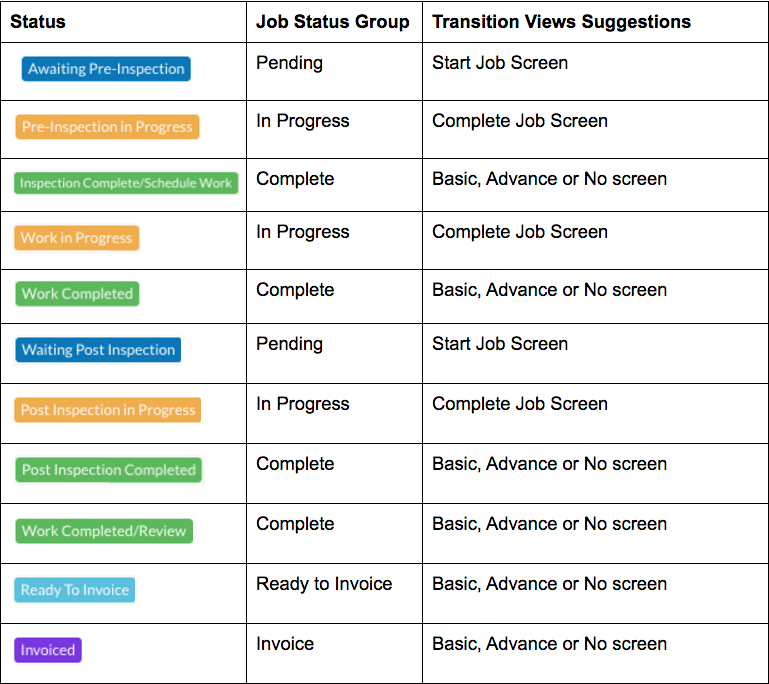
Task: Click the purple Invoiced badge
Action: pyautogui.click(x=48, y=650)
